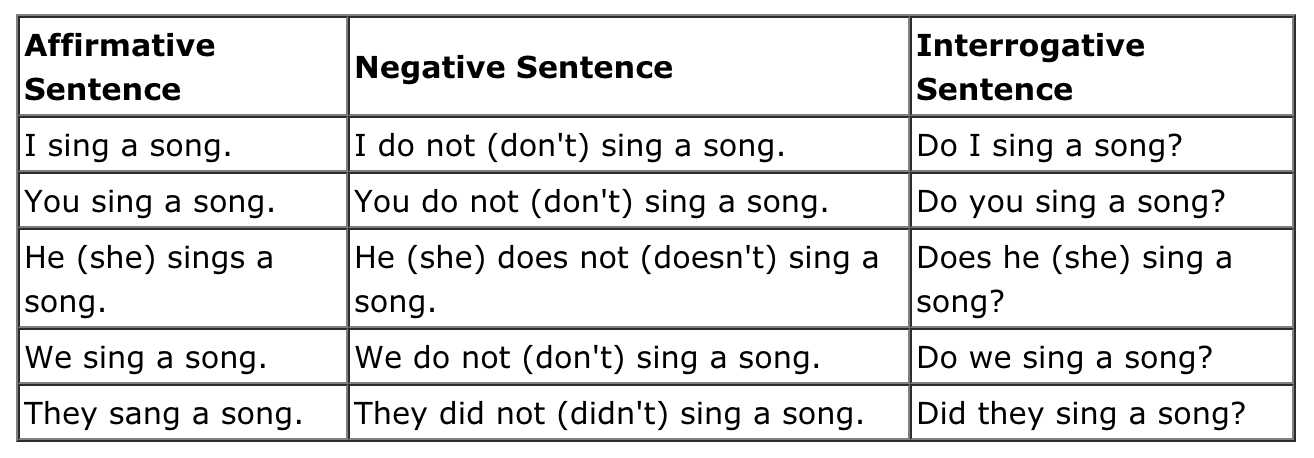
Task: Click 'They did not (didn't) sing a song.'
Action: (x=610, y=413)
